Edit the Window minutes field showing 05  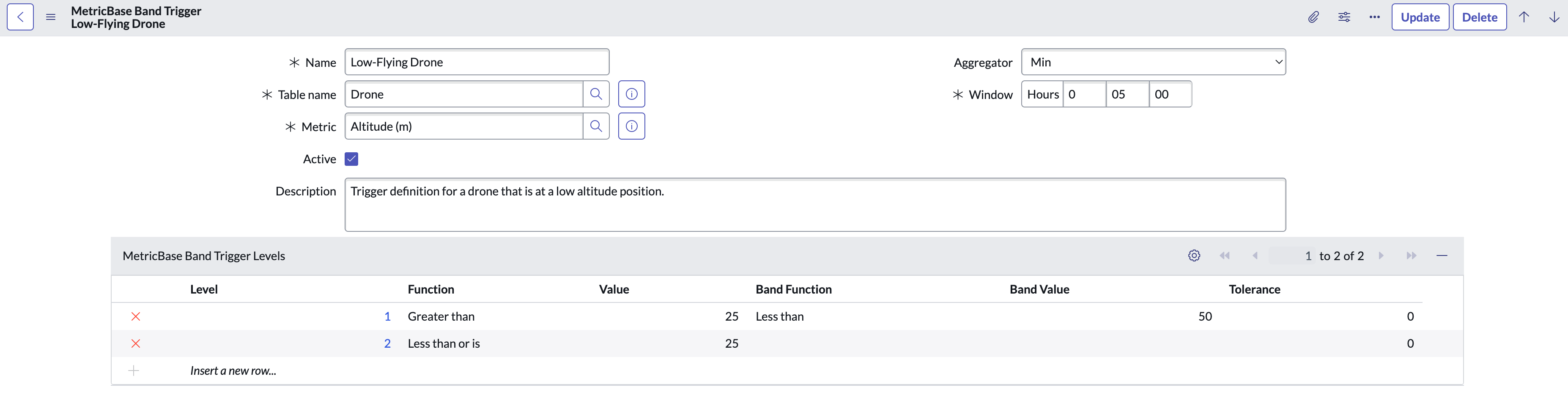point(1127,94)
